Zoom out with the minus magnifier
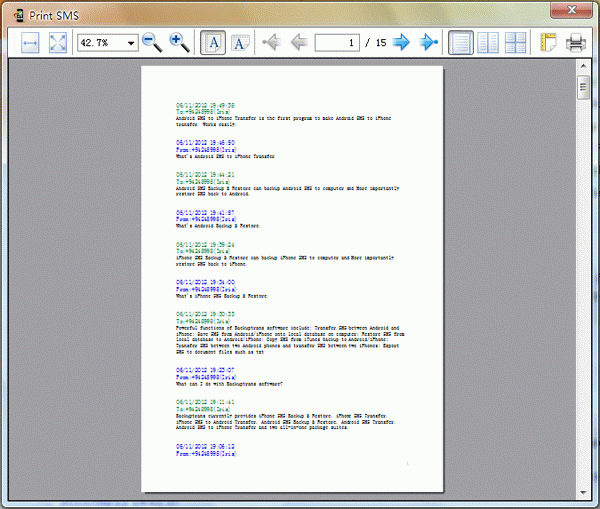Screen dimensions: 600x509 152,43
